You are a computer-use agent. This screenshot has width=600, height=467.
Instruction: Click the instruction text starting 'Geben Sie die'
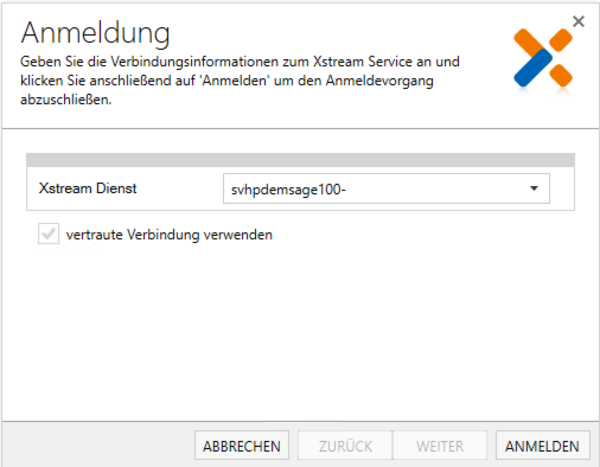tap(240, 80)
